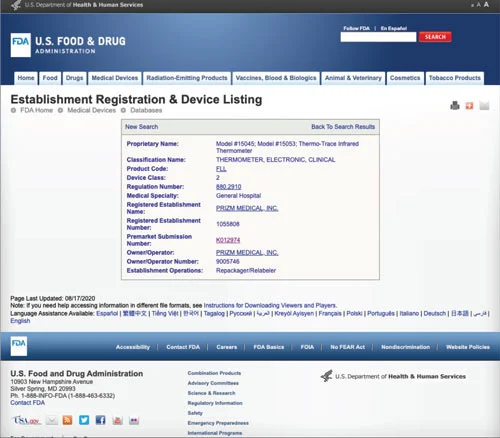500x438 pixels.
Task: Open Radiation-Emitting Products tab
Action: (x=187, y=78)
